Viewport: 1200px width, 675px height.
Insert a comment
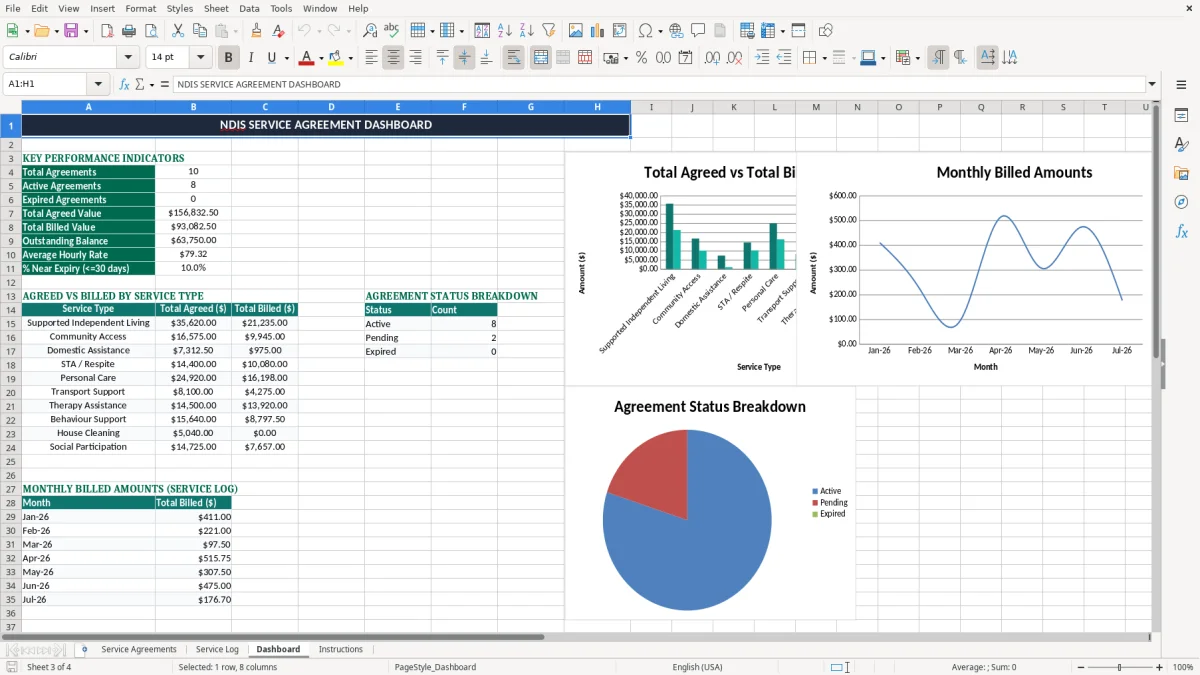point(698,31)
